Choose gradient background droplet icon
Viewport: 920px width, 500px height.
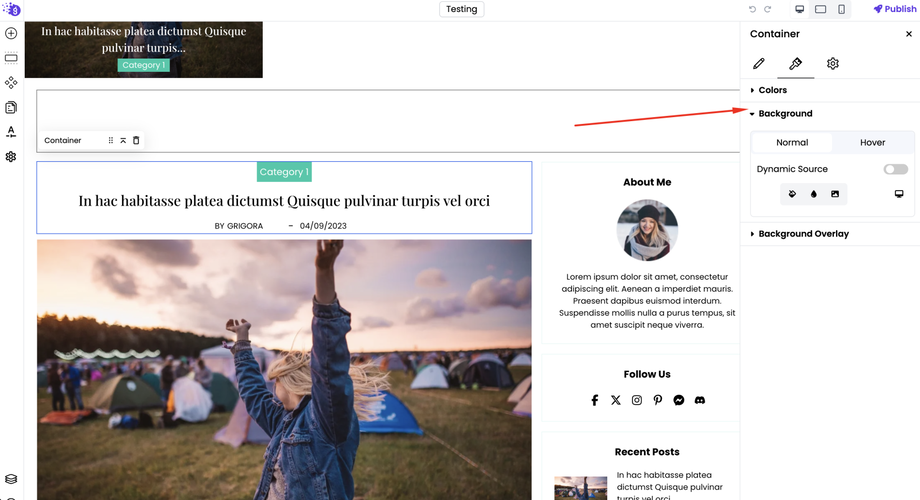(x=814, y=194)
